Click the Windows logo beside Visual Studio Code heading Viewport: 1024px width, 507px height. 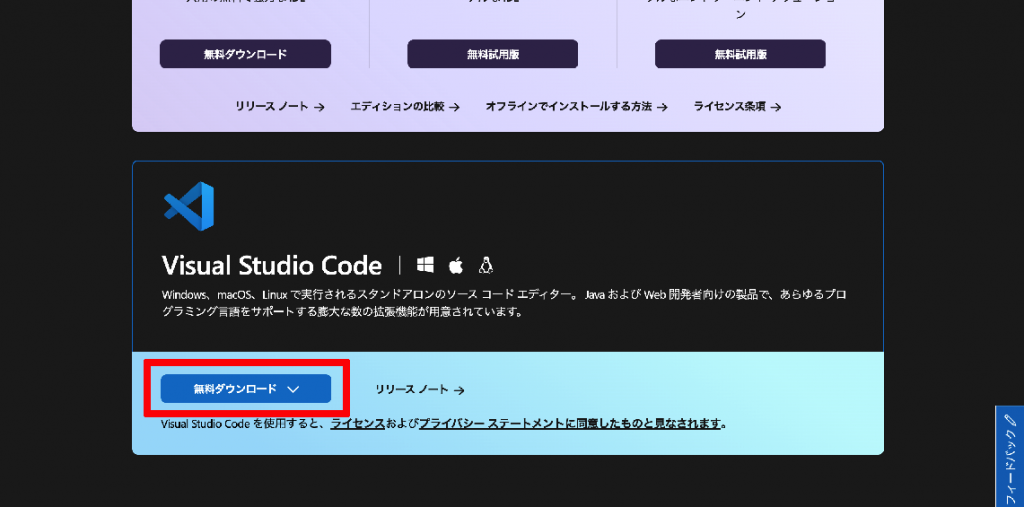[x=426, y=265]
